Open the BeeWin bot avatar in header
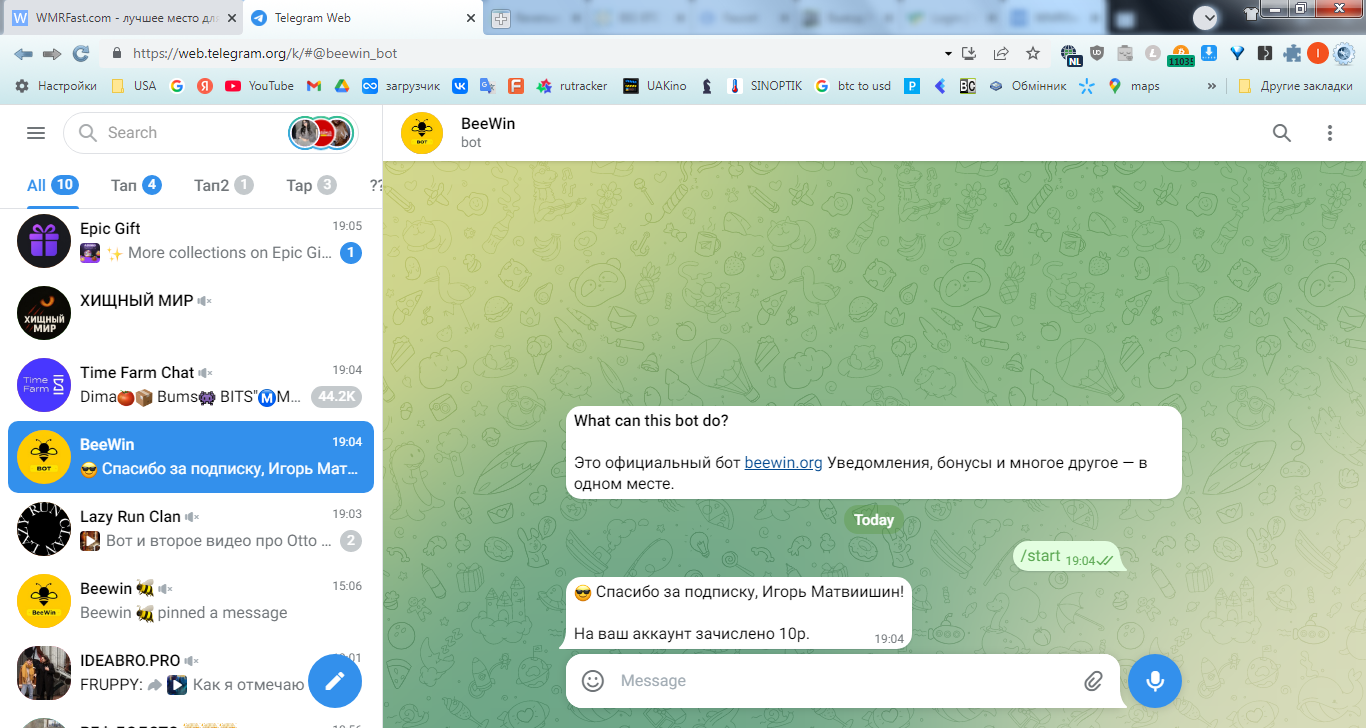Image resolution: width=1366 pixels, height=728 pixels. click(x=422, y=133)
